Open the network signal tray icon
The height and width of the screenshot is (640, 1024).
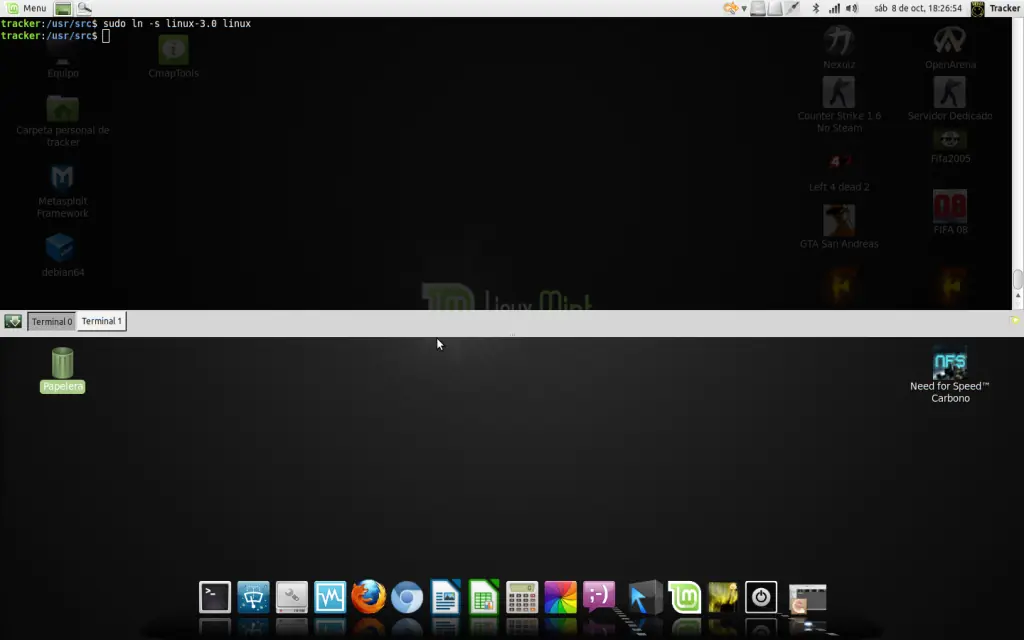pos(834,8)
